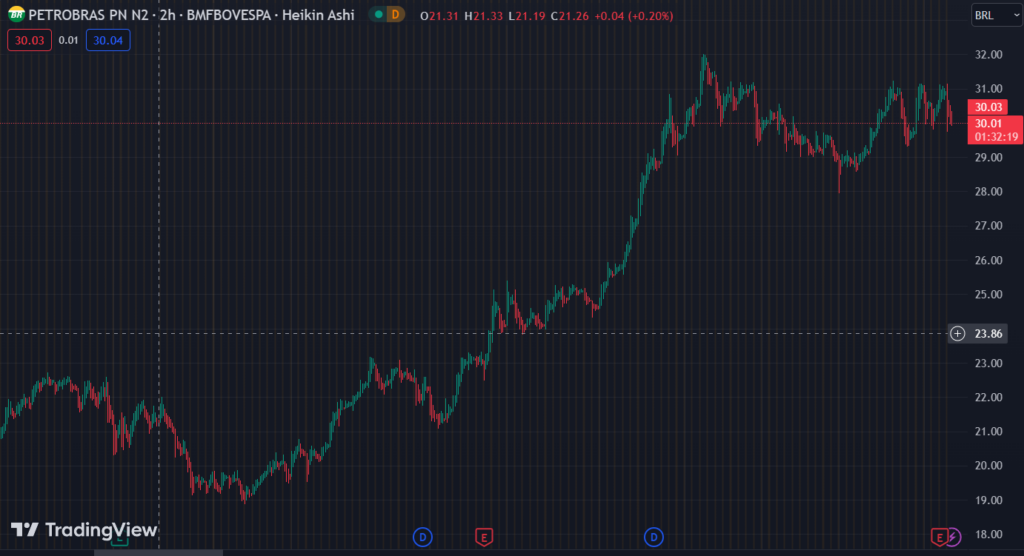
Task: Select the close value C21.26
Action: click(x=569, y=16)
